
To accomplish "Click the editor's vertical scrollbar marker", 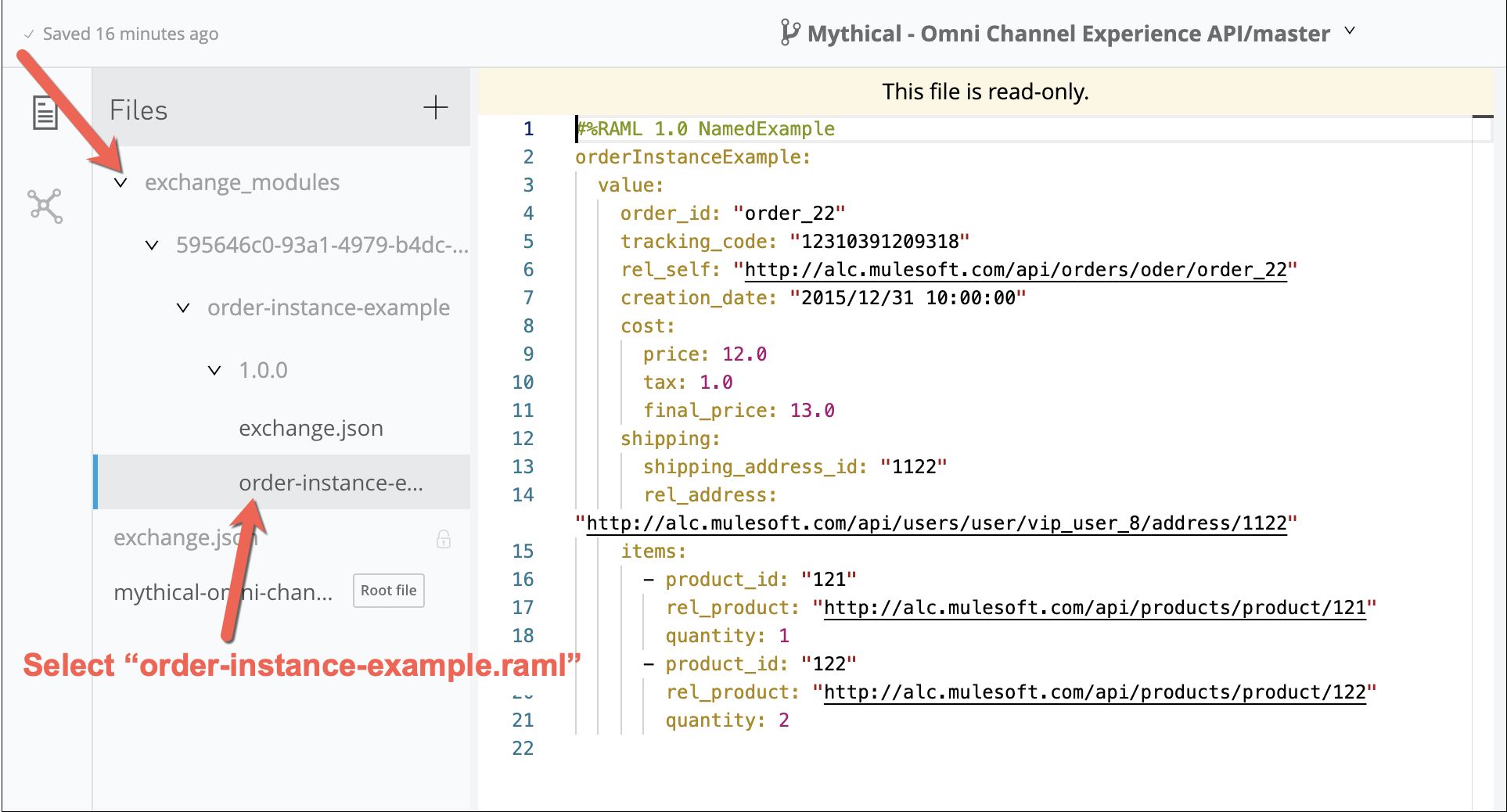I will pyautogui.click(x=1482, y=117).
